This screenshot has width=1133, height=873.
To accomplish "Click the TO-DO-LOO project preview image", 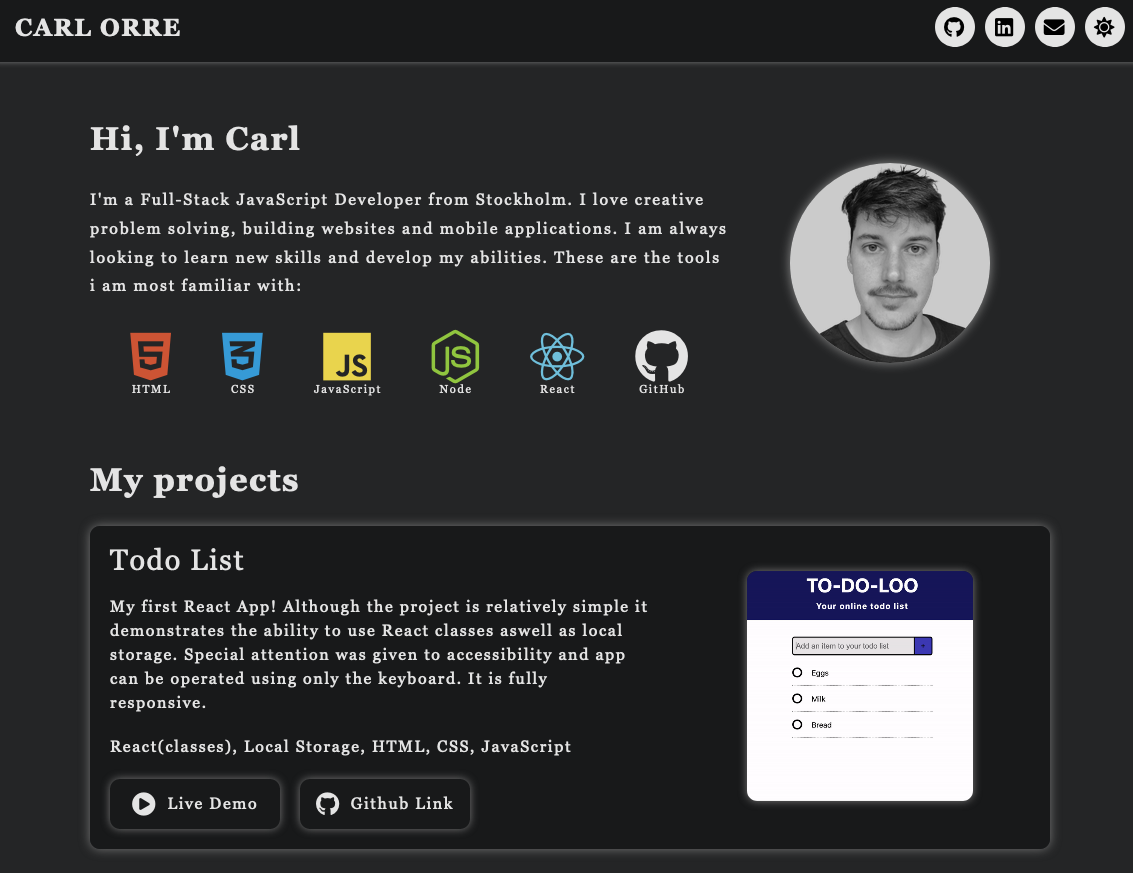I will click(860, 686).
